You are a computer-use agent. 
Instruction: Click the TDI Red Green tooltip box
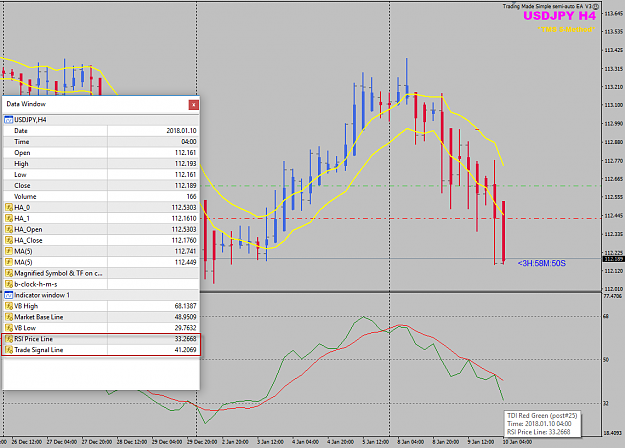coord(542,424)
